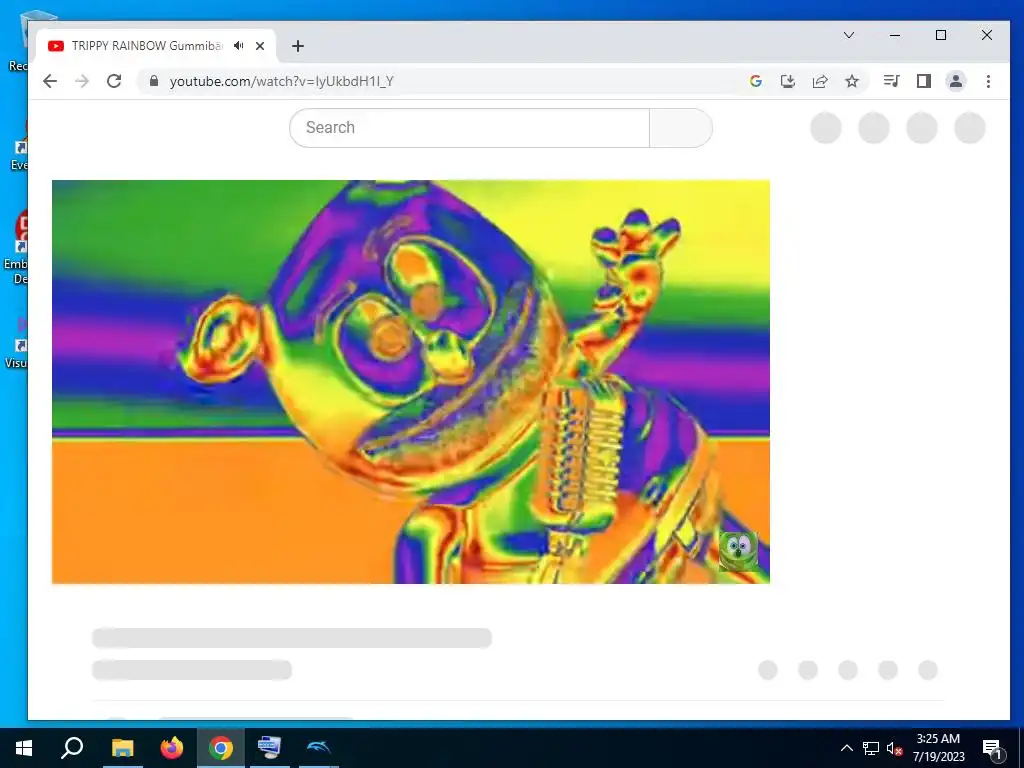
Task: Open the notification center icon
Action: point(992,748)
